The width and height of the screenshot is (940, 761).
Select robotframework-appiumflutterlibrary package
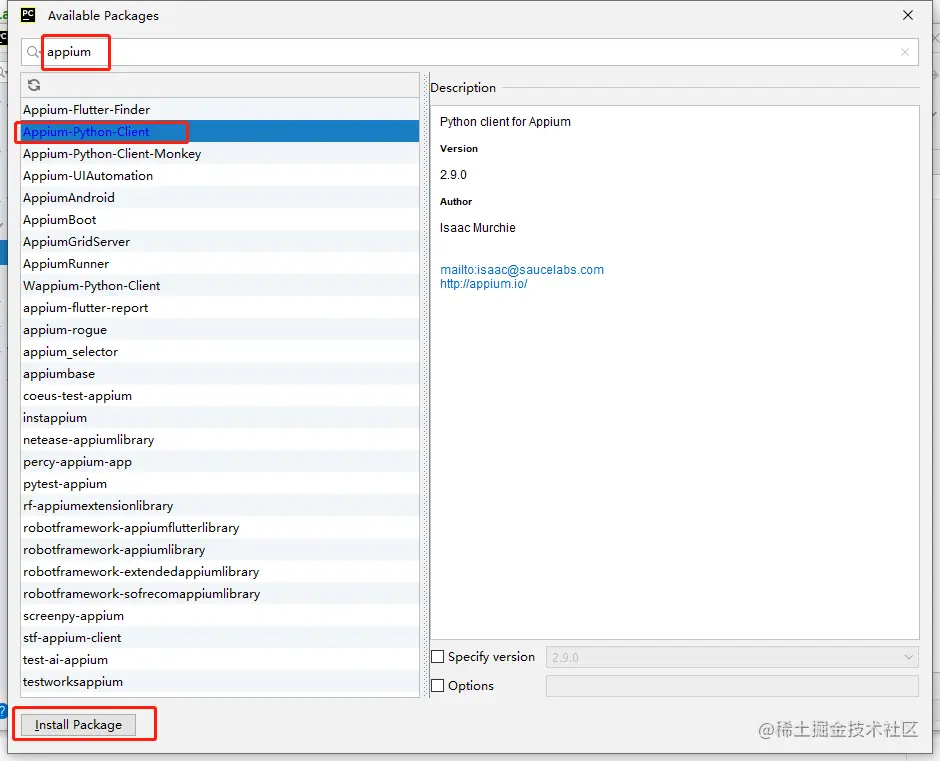click(x=220, y=527)
